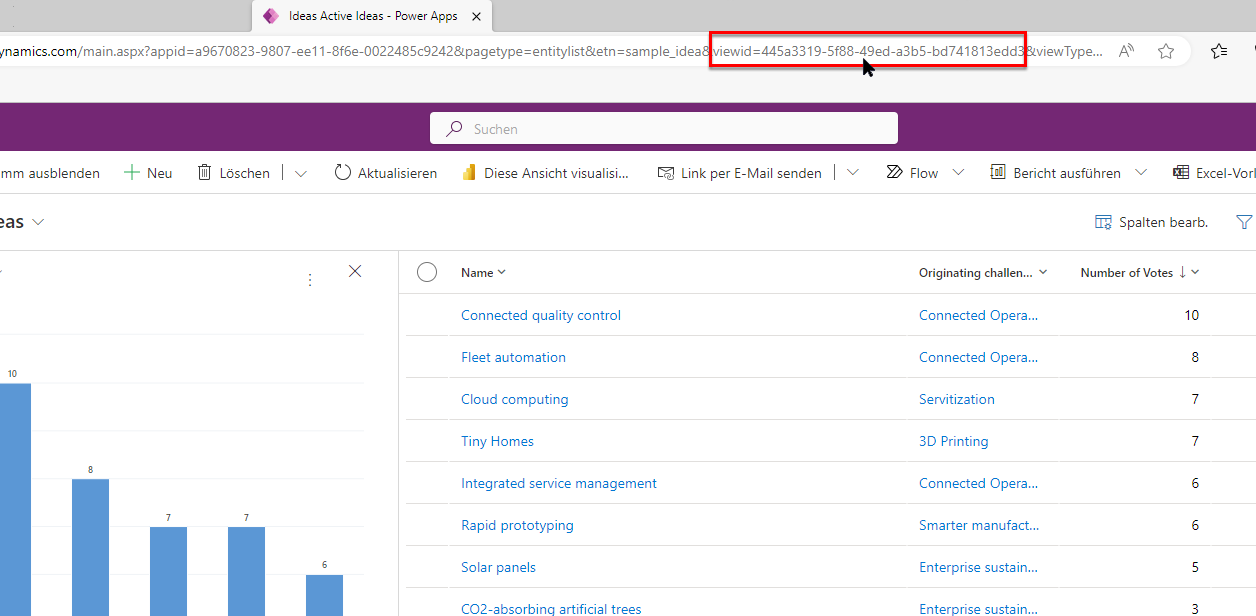Viewport: 1256px width, 616px height.
Task: Click the email link envelope icon
Action: (666, 173)
